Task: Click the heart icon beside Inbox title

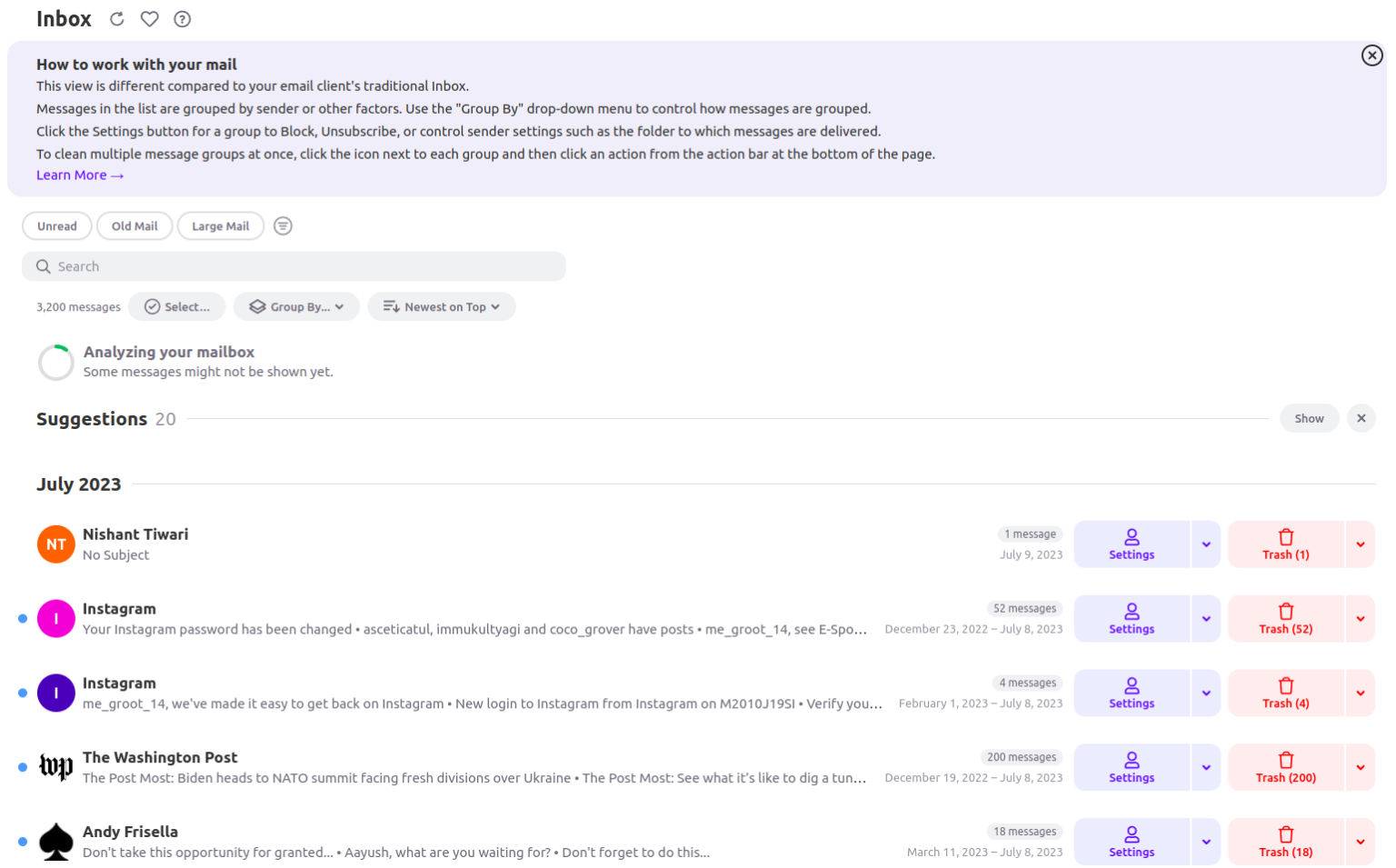Action: [150, 19]
